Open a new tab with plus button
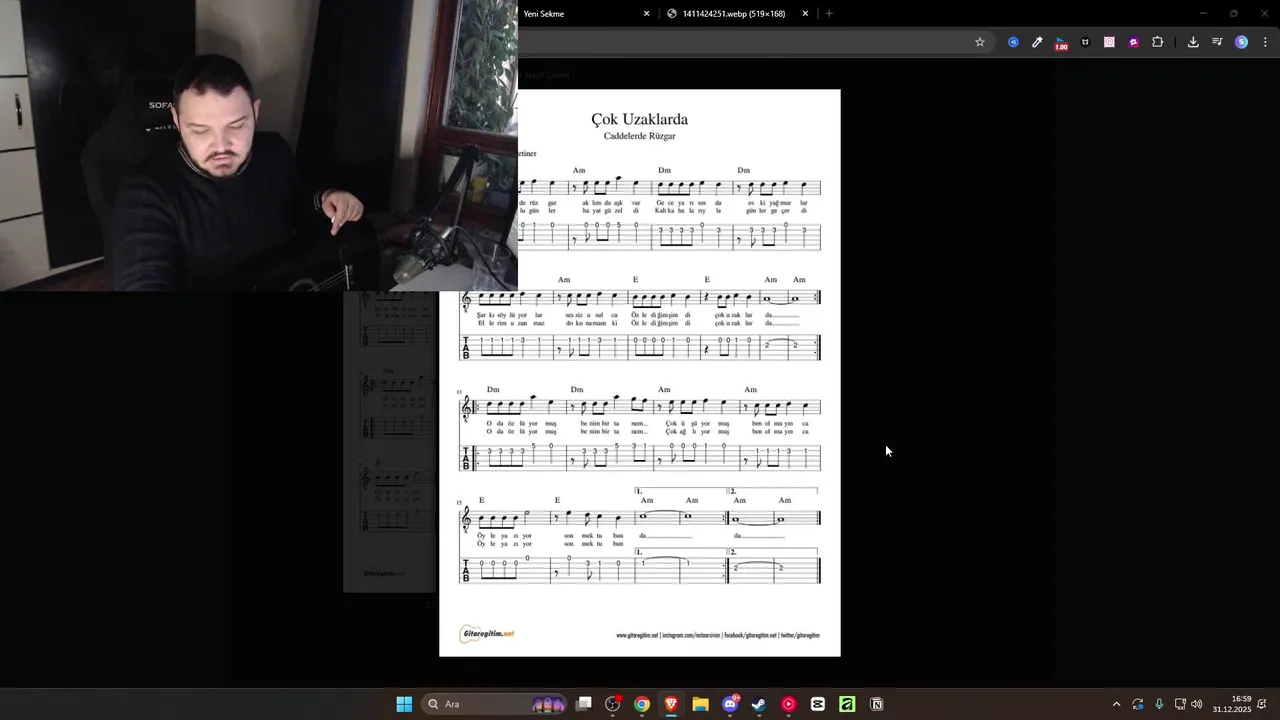Screen dimensions: 1280x720 click(x=829, y=14)
